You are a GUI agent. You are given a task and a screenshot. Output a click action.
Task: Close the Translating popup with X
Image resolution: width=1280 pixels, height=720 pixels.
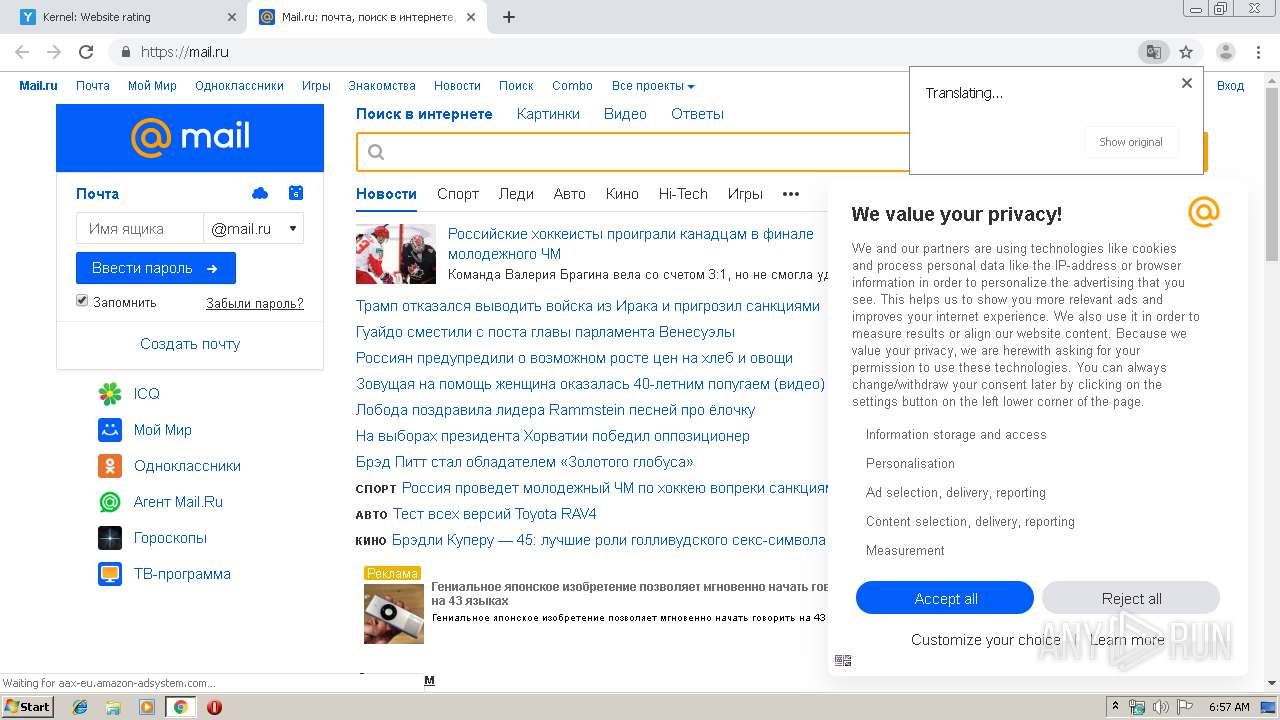point(1187,83)
